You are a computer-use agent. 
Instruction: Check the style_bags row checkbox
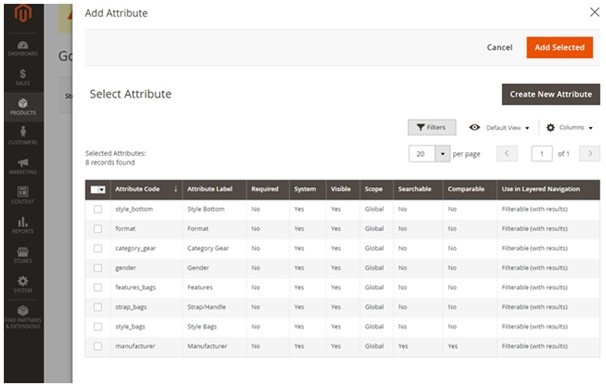pyautogui.click(x=98, y=327)
